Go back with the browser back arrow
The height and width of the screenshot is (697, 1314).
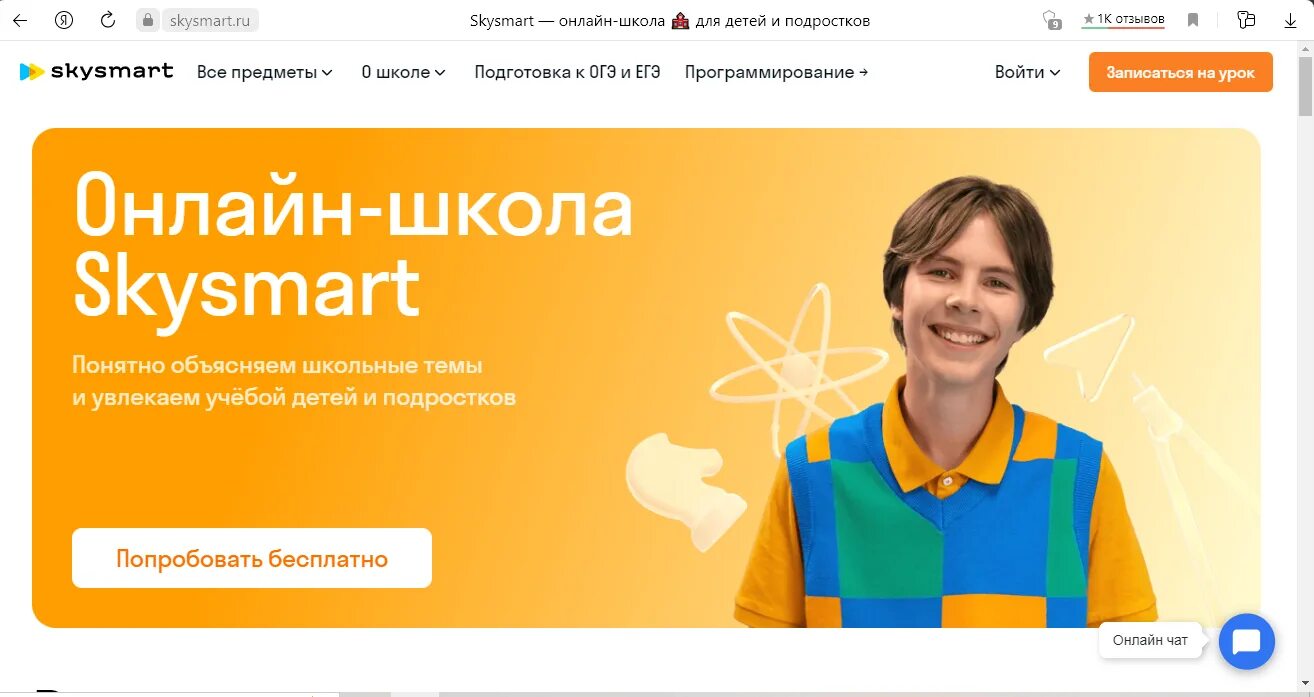click(x=20, y=20)
